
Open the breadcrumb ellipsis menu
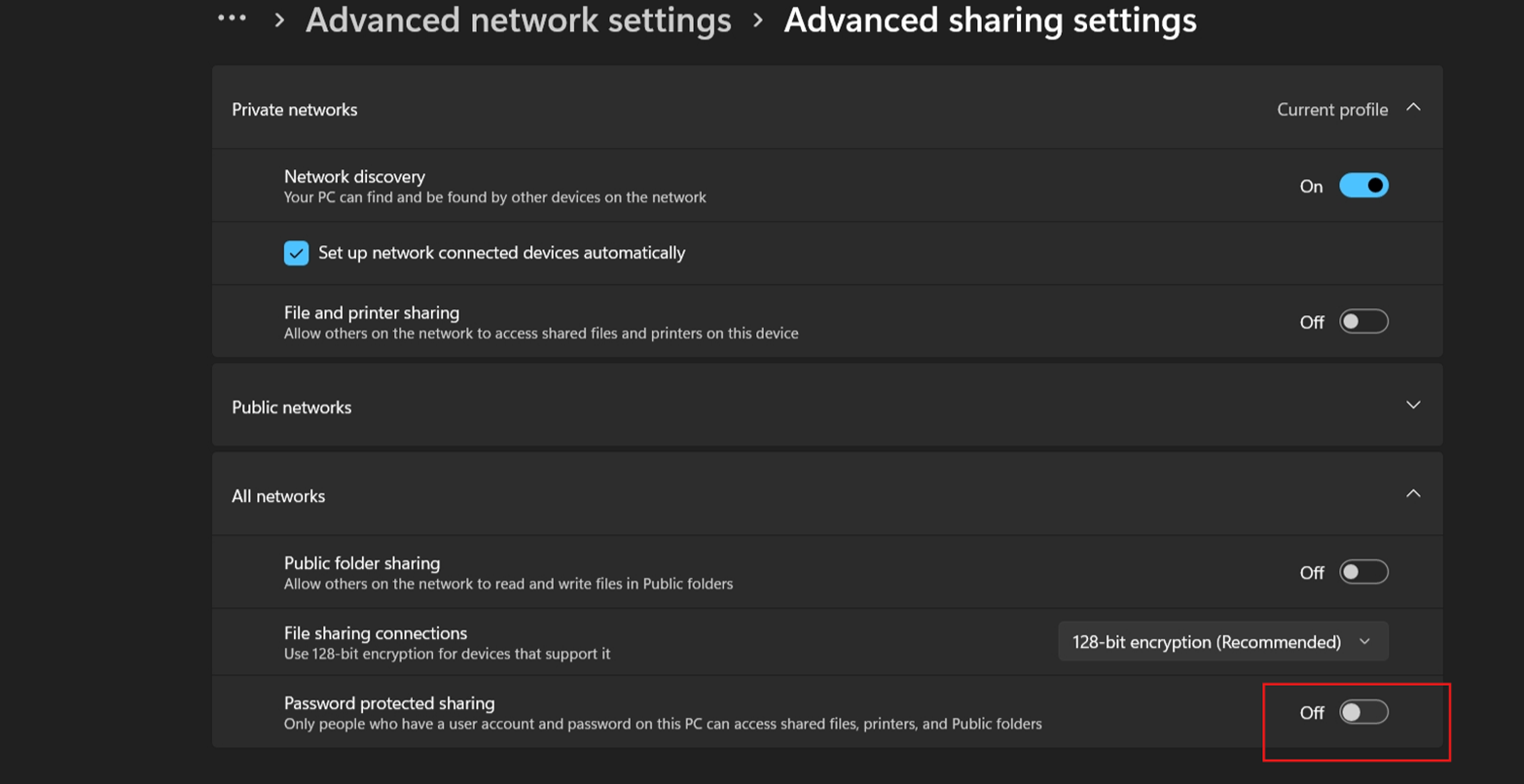[x=232, y=18]
